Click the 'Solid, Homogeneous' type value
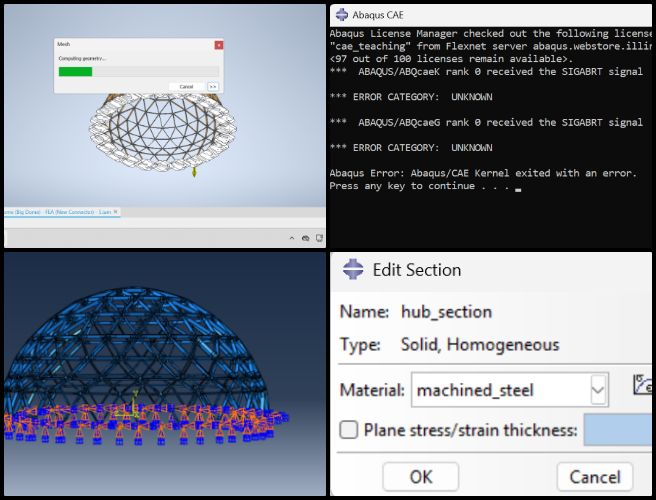Viewport: 656px width, 500px height. [x=480, y=345]
